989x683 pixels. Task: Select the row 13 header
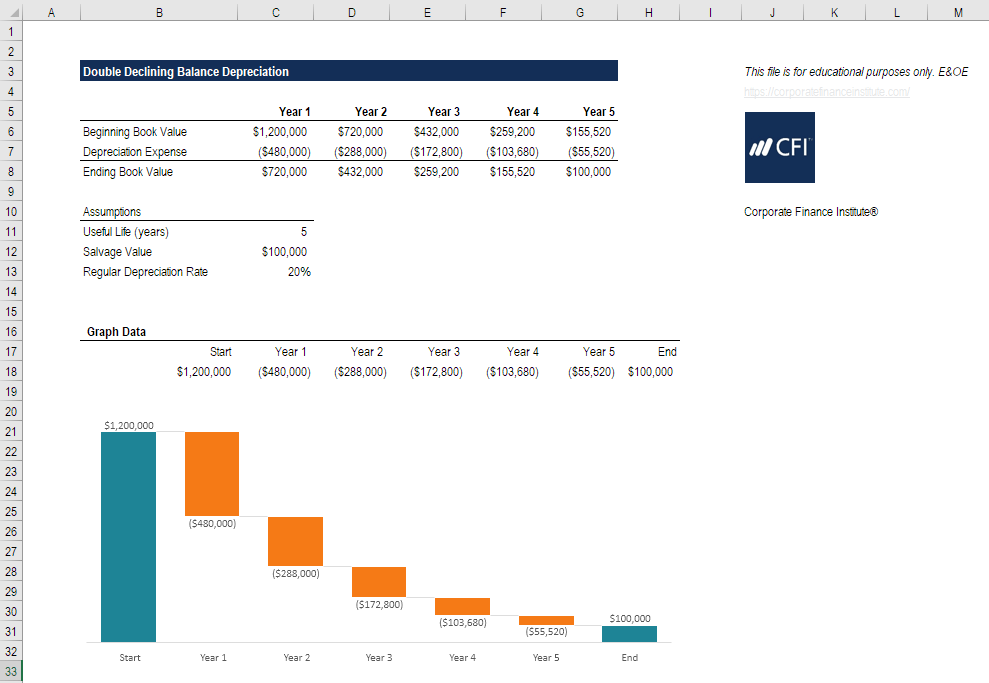tap(11, 271)
